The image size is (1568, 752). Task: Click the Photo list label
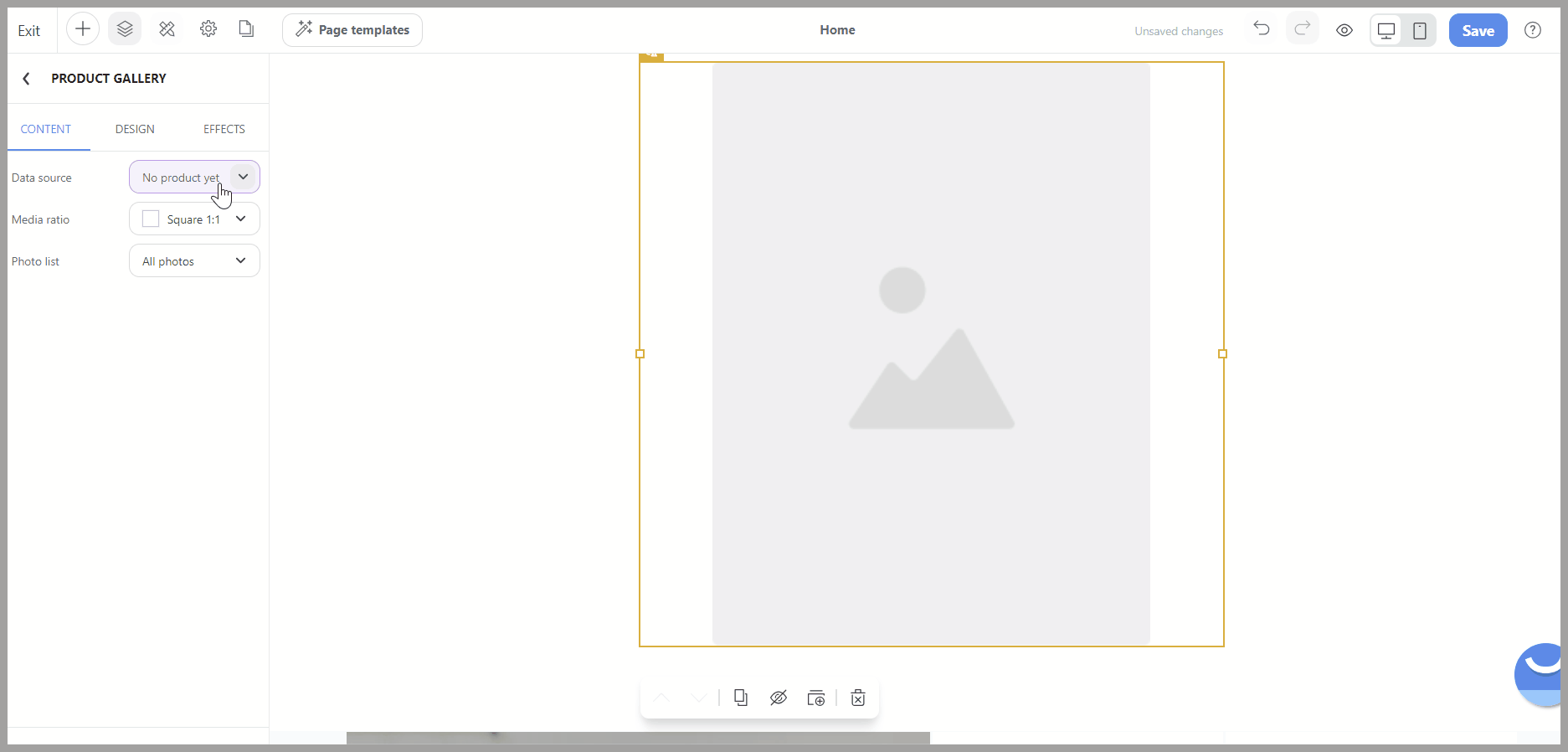(x=35, y=261)
